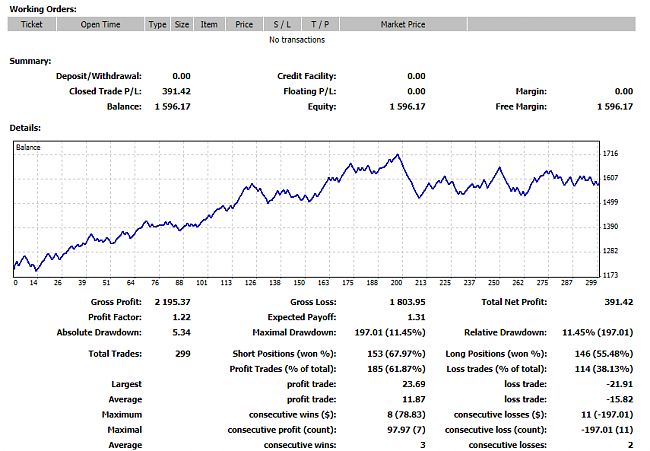Click the Type column header

coord(157,24)
